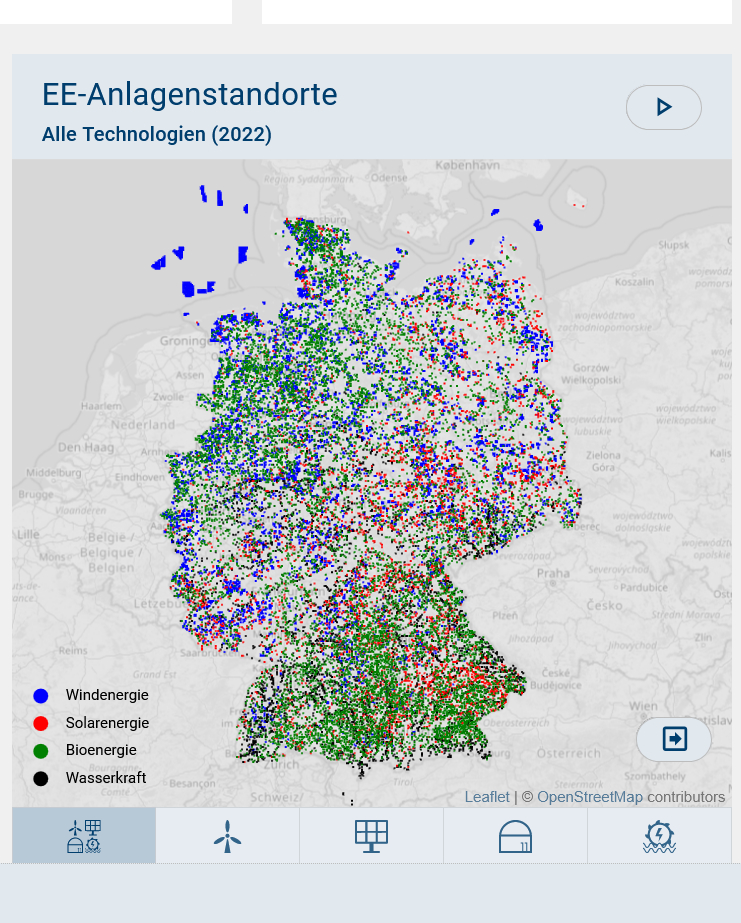Click the Bioenergie legend label

coord(101,750)
